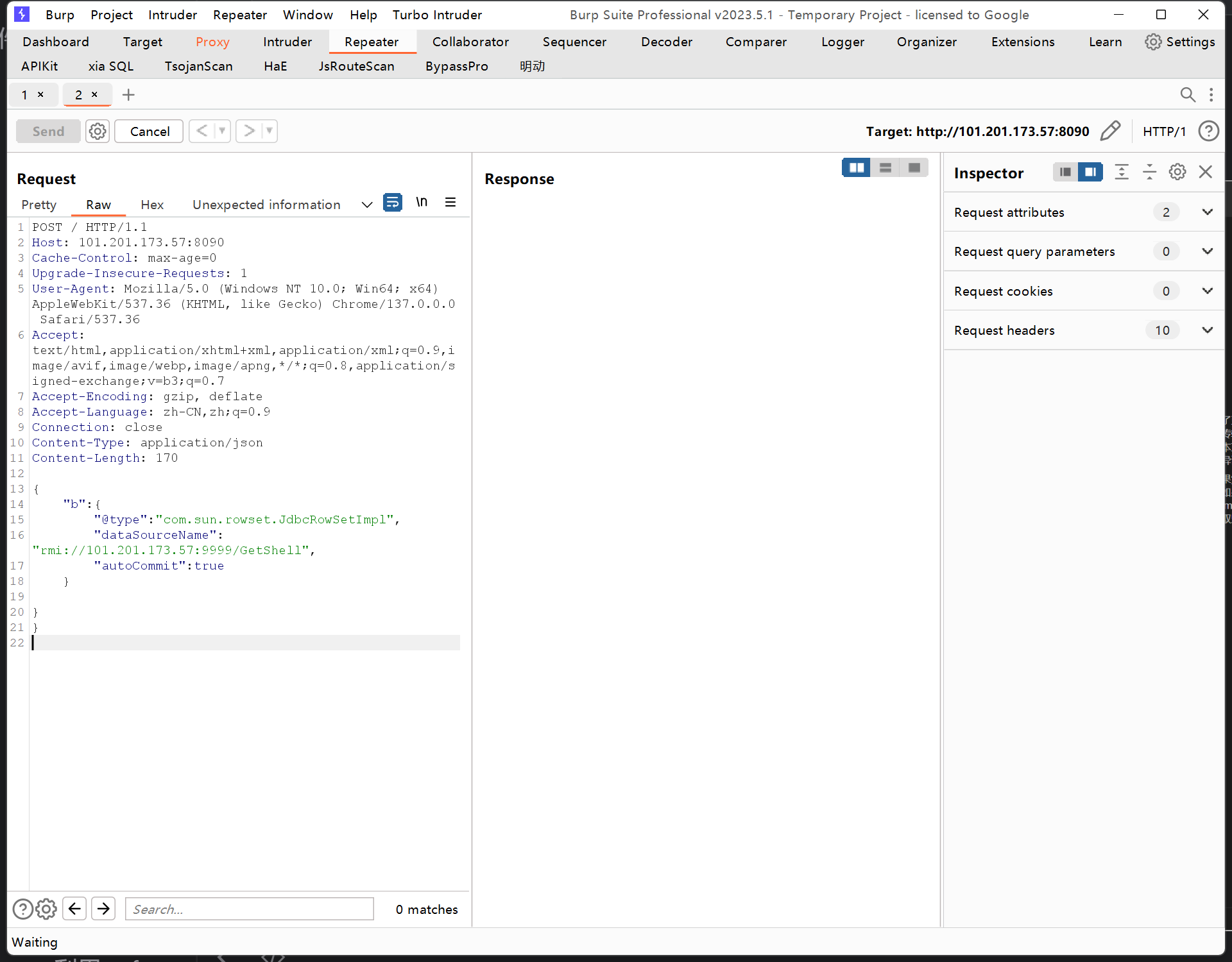Click Inspector settings gear icon

pyautogui.click(x=1177, y=172)
